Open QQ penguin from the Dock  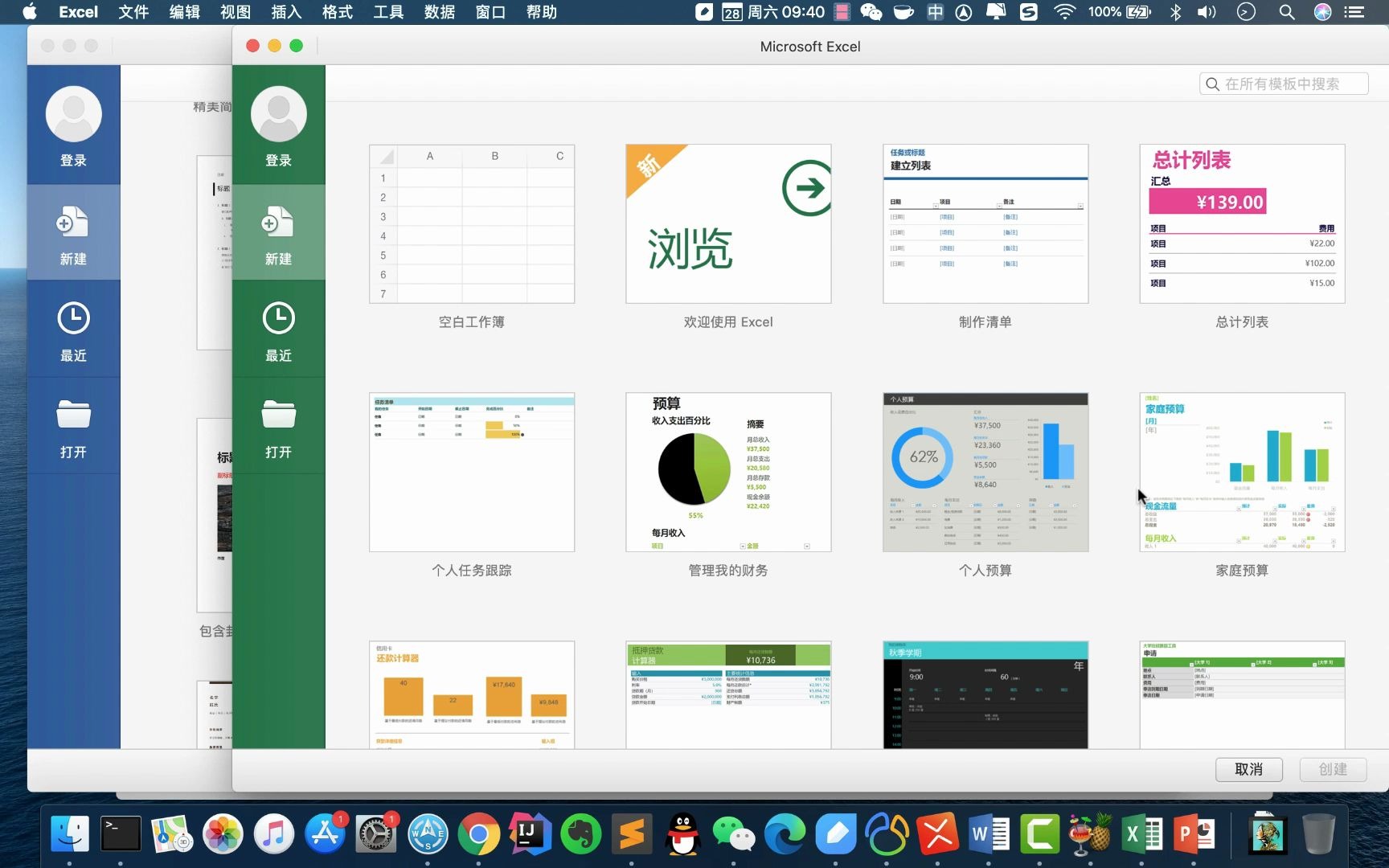682,834
